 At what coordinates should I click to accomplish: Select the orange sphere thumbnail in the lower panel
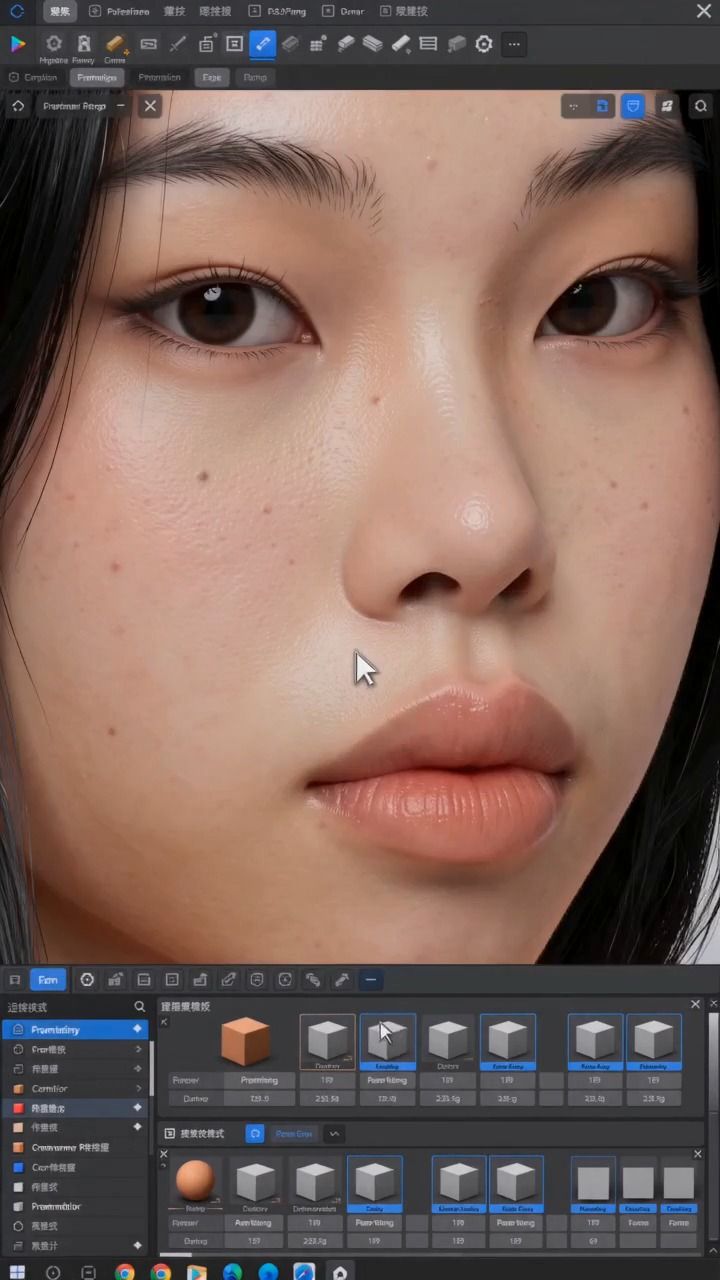pos(195,1181)
